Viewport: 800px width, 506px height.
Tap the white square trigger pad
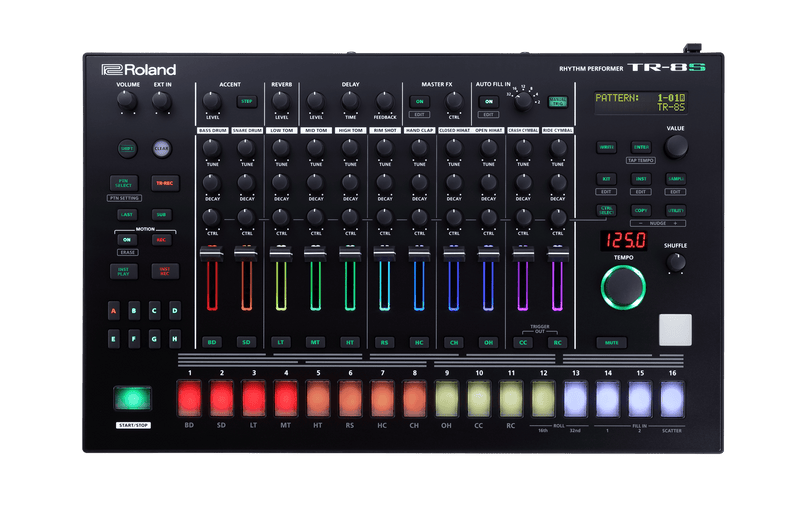[x=676, y=330]
